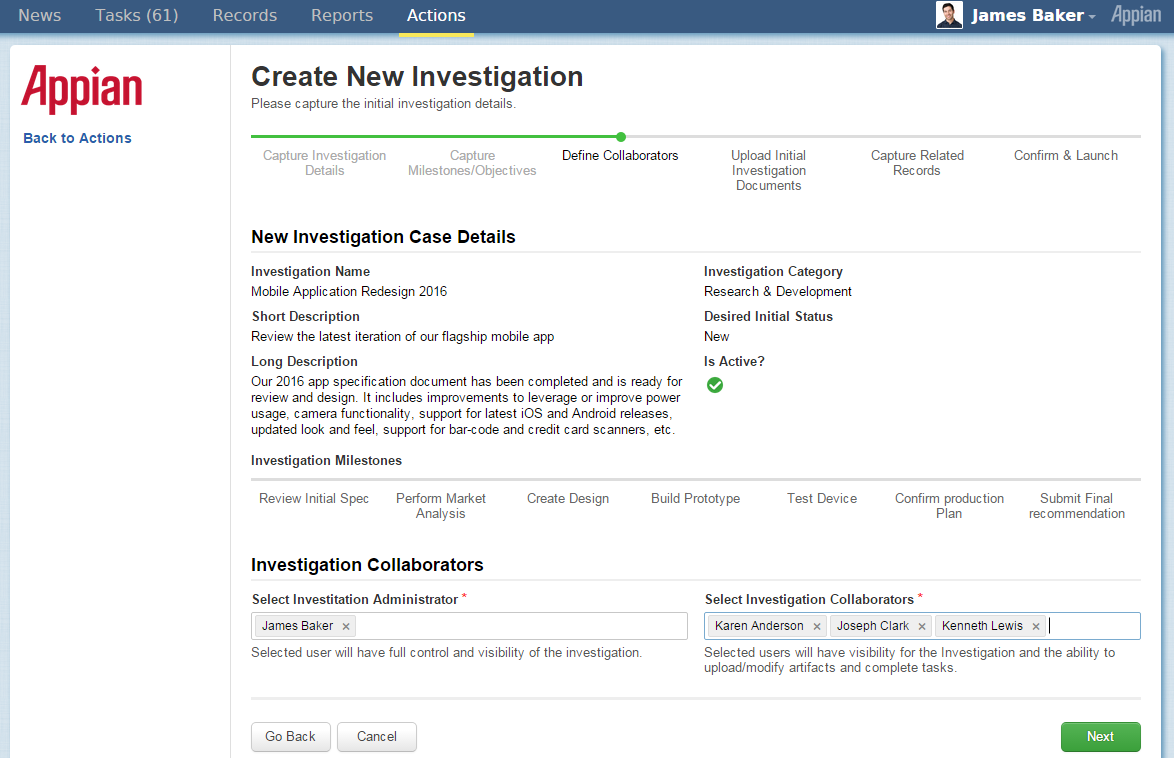This screenshot has height=758, width=1174.
Task: Click the green progress step marker
Action: click(621, 136)
